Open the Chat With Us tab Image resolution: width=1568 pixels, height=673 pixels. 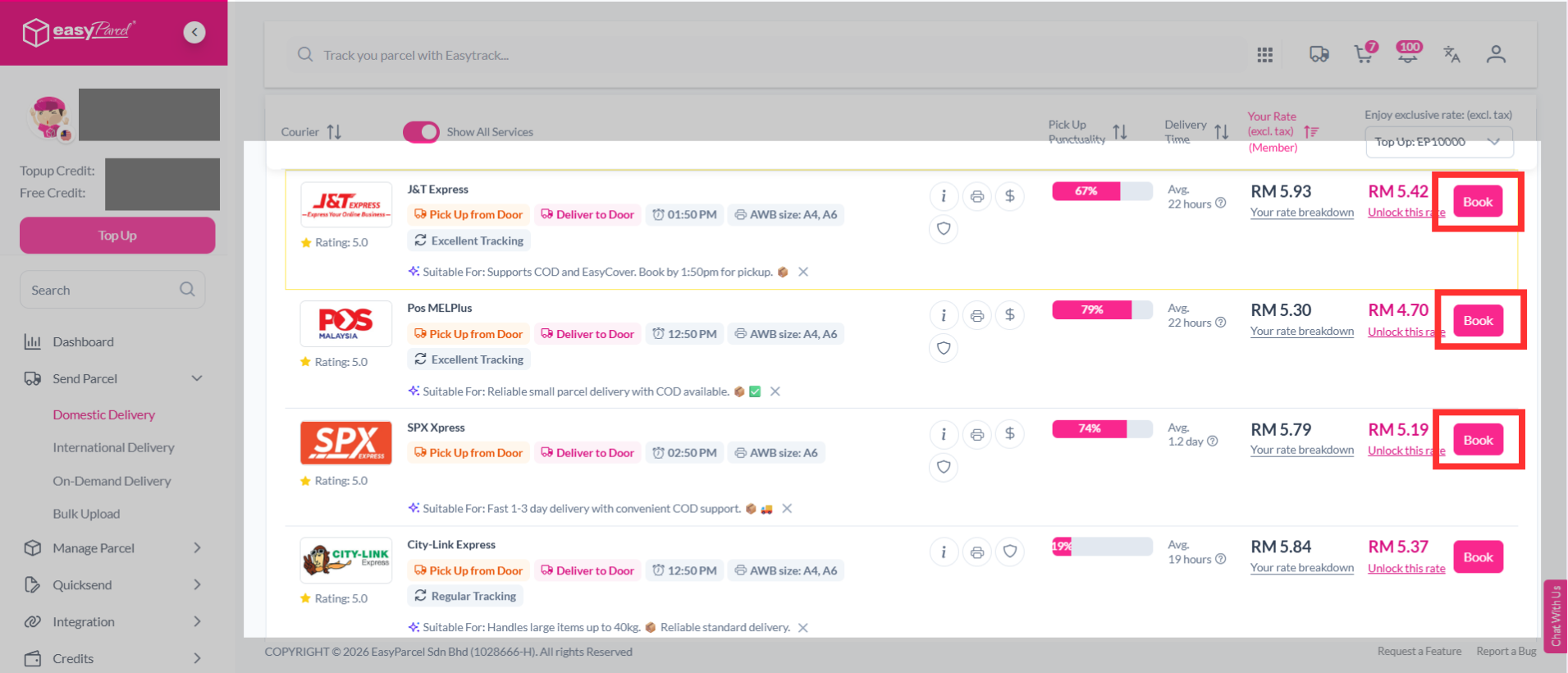click(1556, 616)
